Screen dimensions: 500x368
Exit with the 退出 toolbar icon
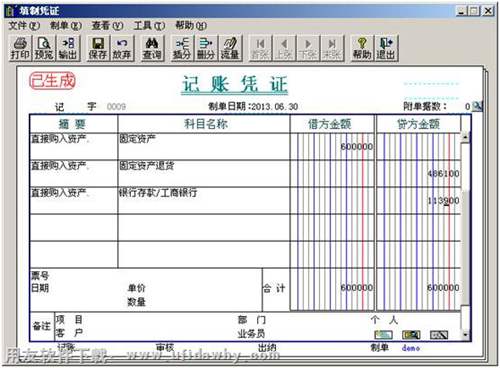coord(386,48)
